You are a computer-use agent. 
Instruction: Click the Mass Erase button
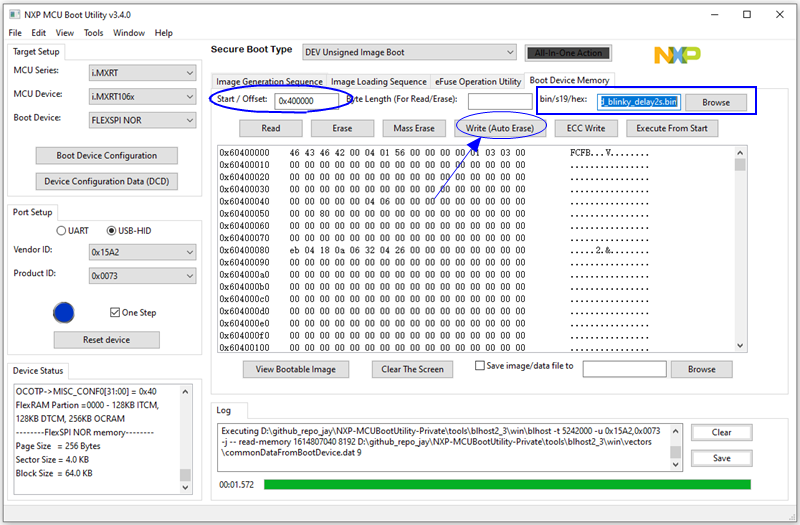[414, 129]
